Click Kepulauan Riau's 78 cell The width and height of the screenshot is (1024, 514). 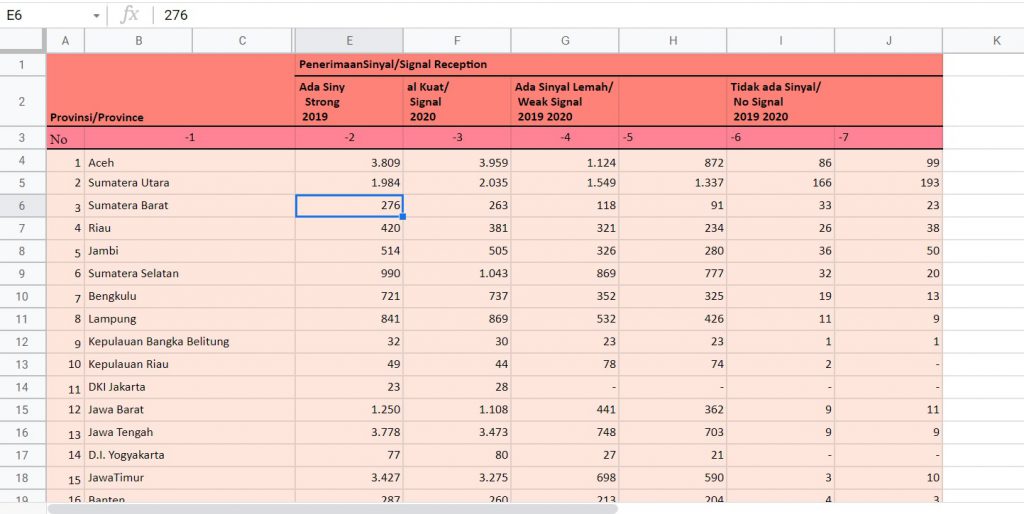click(x=565, y=364)
